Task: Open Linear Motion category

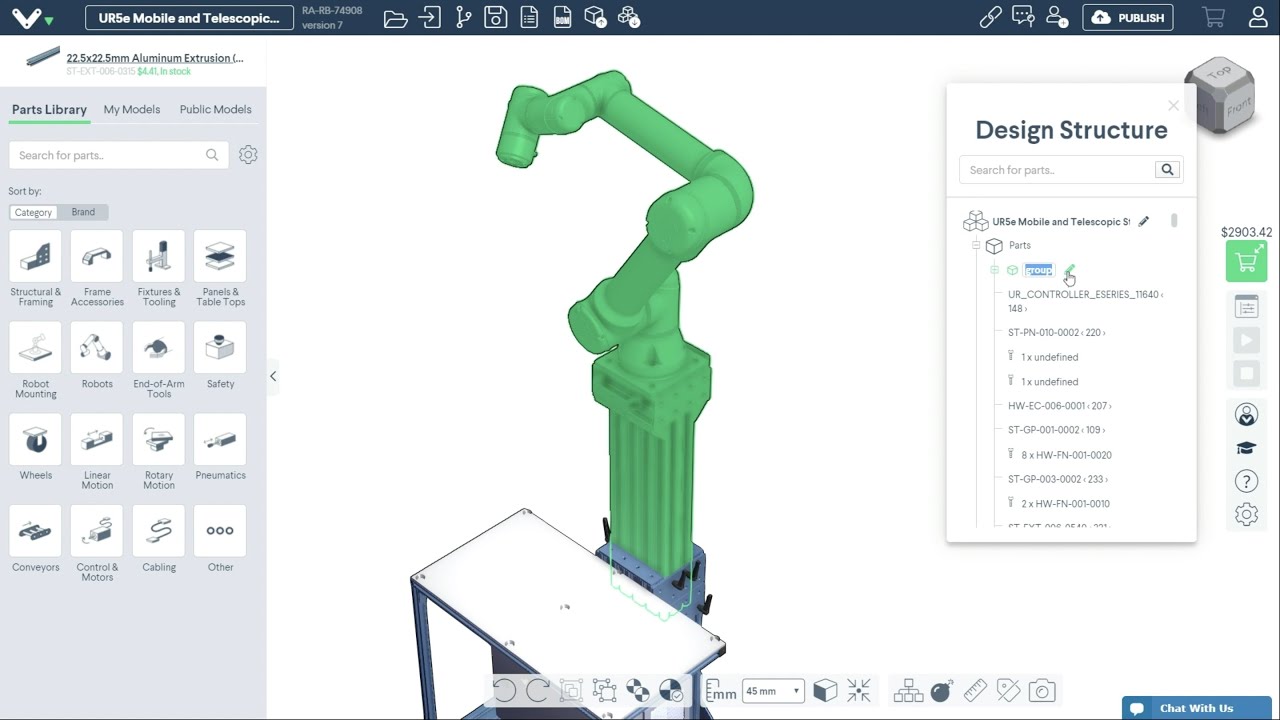Action: click(97, 452)
